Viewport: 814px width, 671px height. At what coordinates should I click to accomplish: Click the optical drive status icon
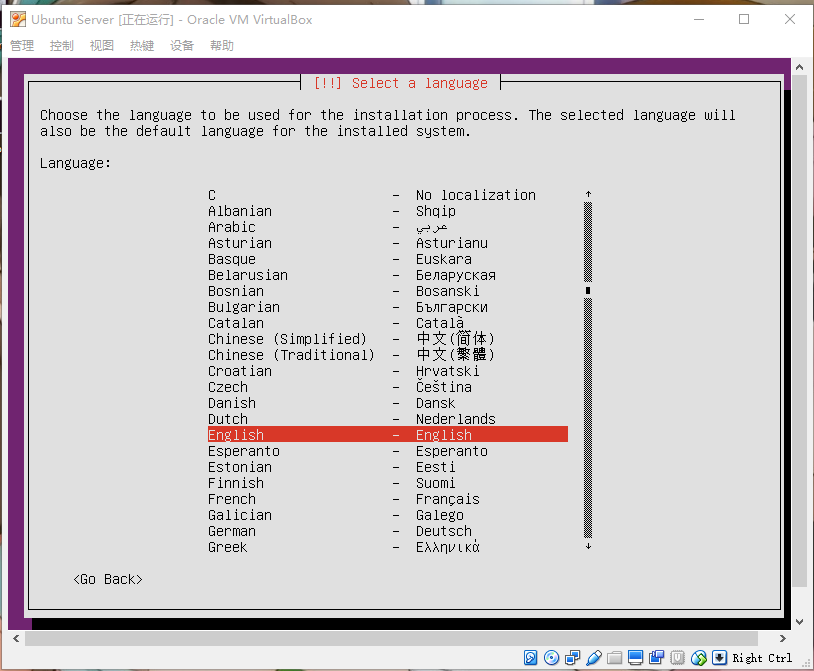click(551, 658)
